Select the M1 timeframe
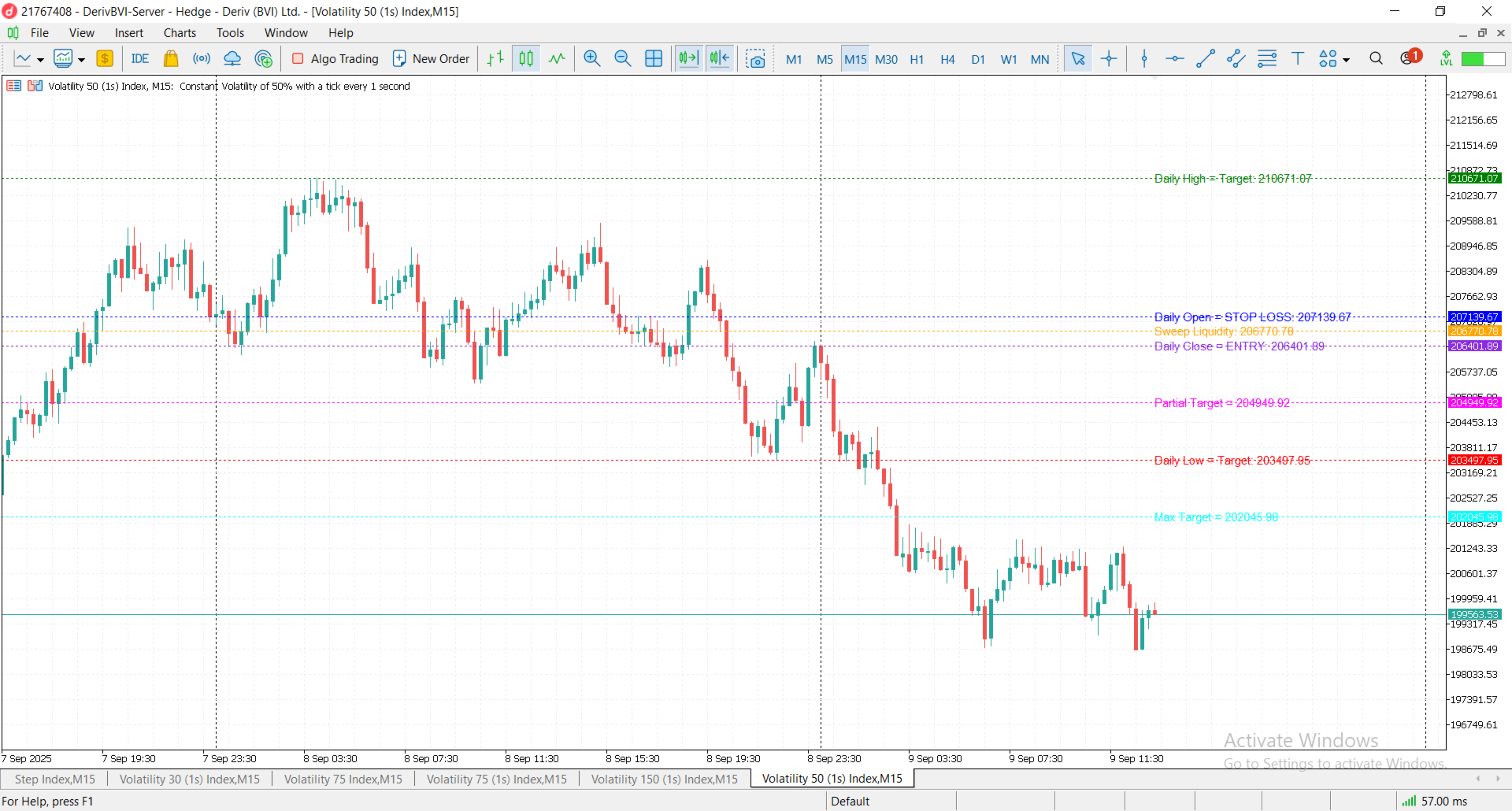Screen dimensions: 1512x811 coord(794,59)
